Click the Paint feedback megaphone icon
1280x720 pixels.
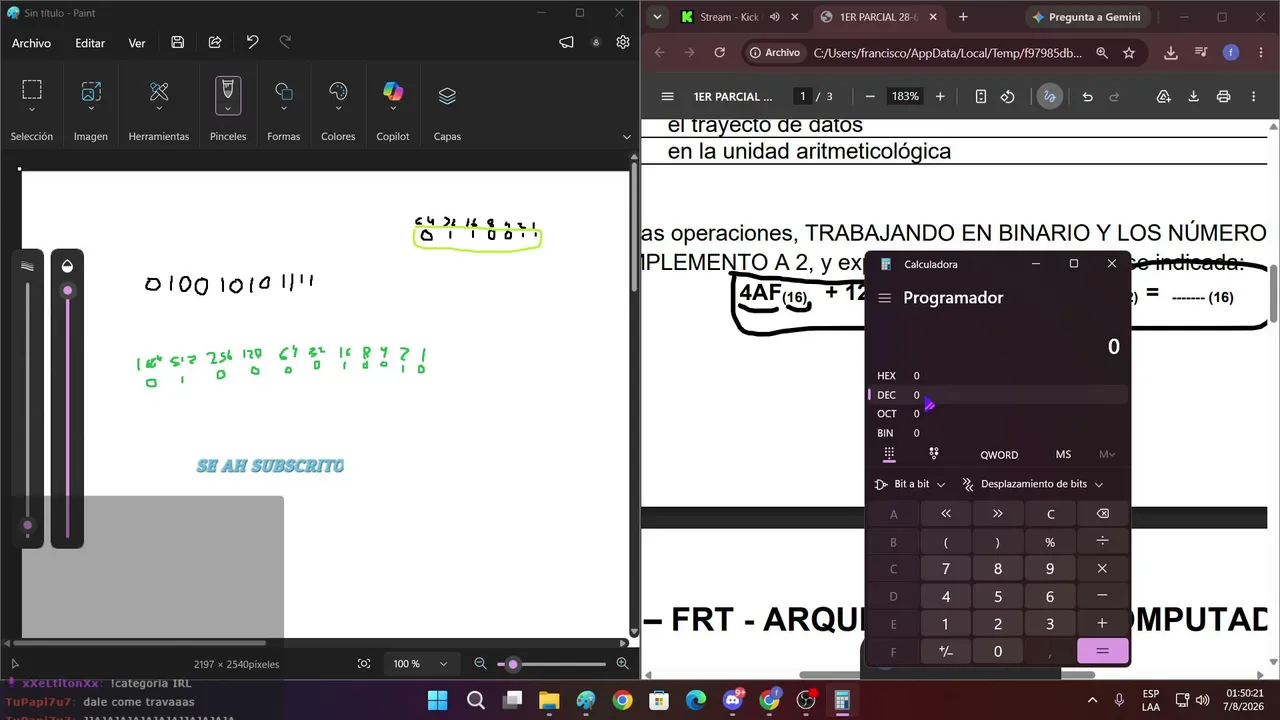click(567, 43)
